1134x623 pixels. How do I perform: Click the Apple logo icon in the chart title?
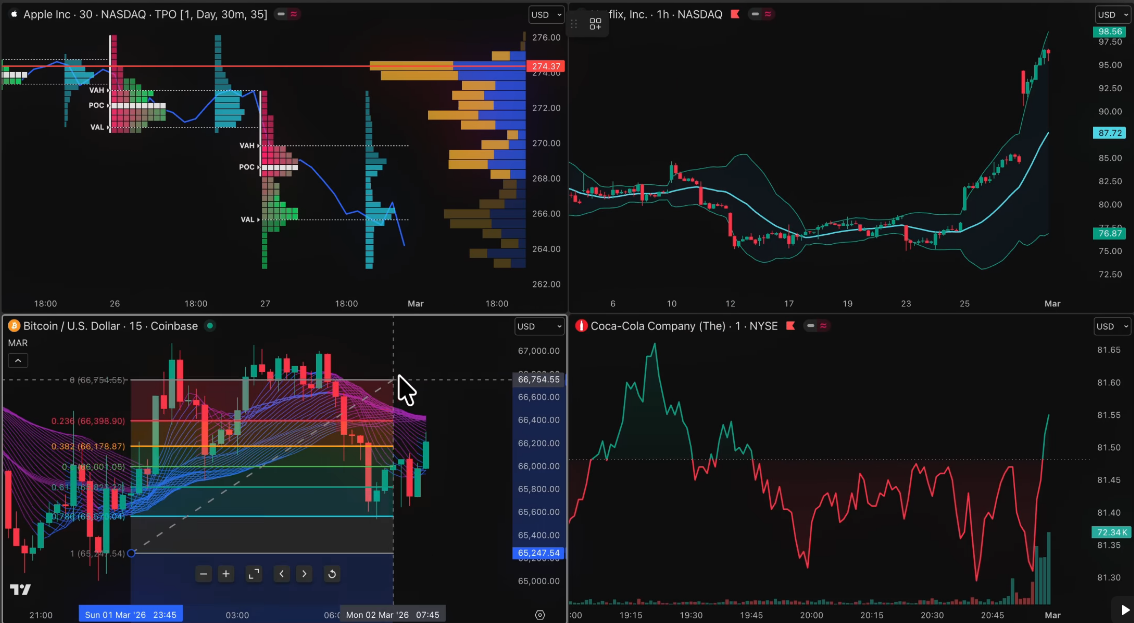pyautogui.click(x=13, y=14)
